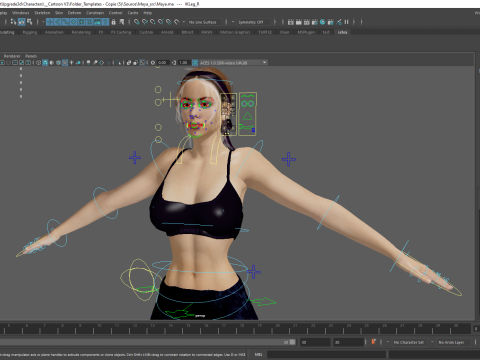480x360 pixels.
Task: Open the ACES 1.0 SDR-video view transform dropdown
Action: tap(233, 63)
